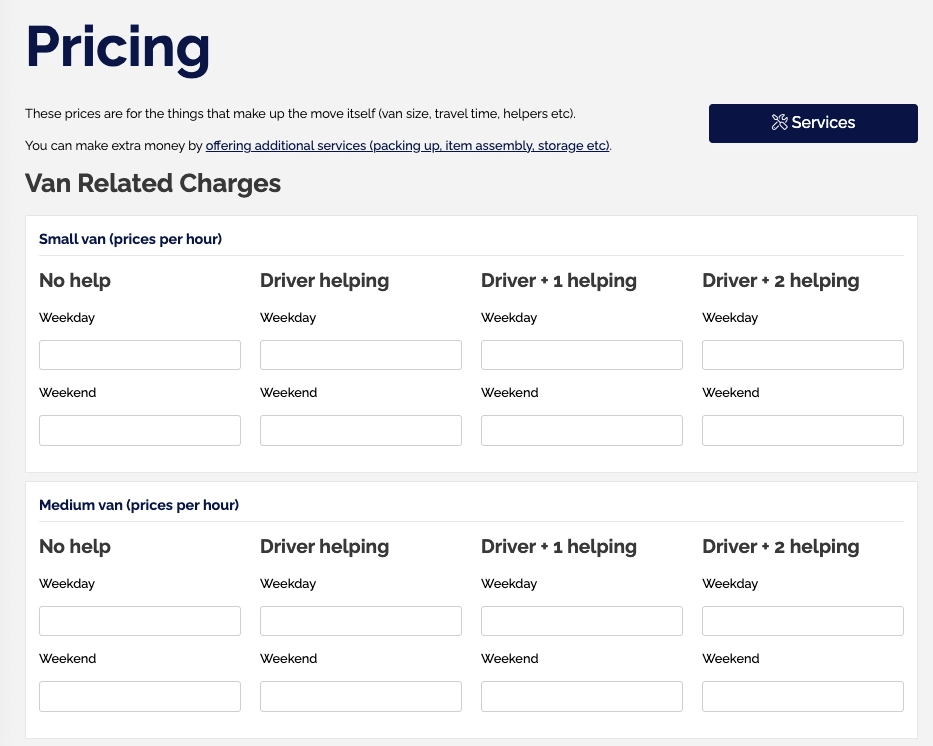Click Medium van Driver + 1 helping heading
This screenshot has width=933, height=746.
(x=559, y=547)
